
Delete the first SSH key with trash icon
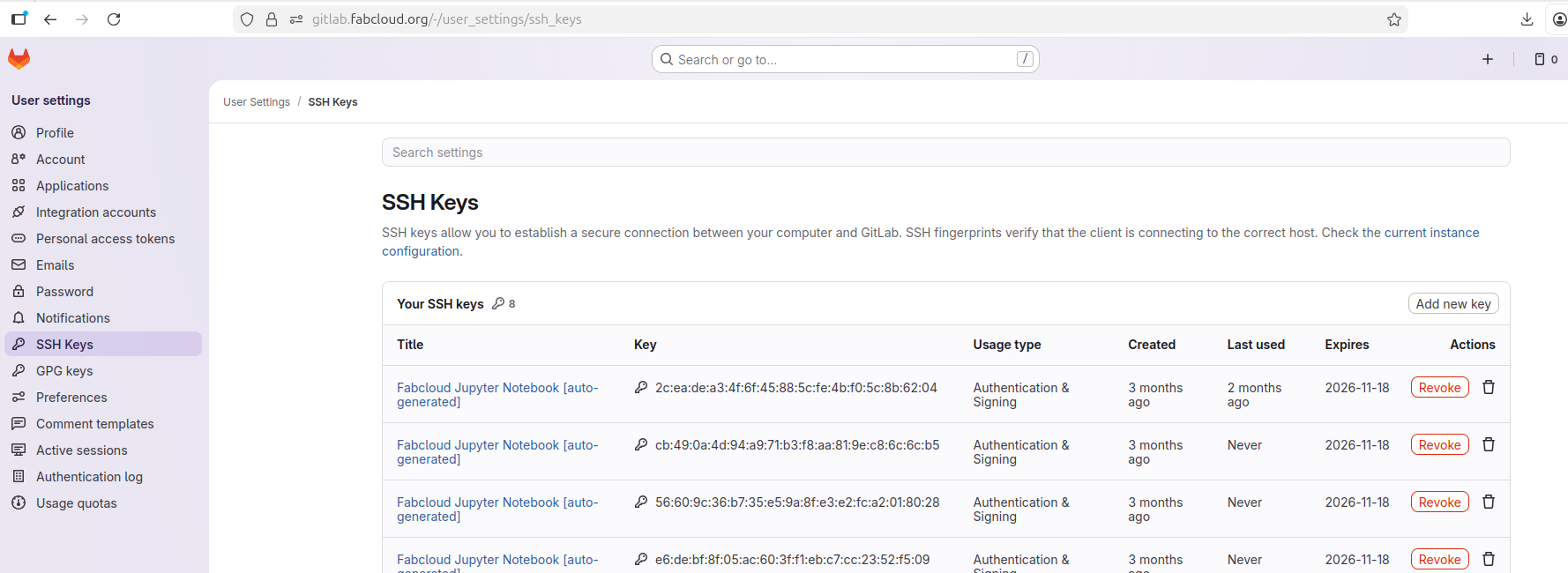click(x=1489, y=388)
